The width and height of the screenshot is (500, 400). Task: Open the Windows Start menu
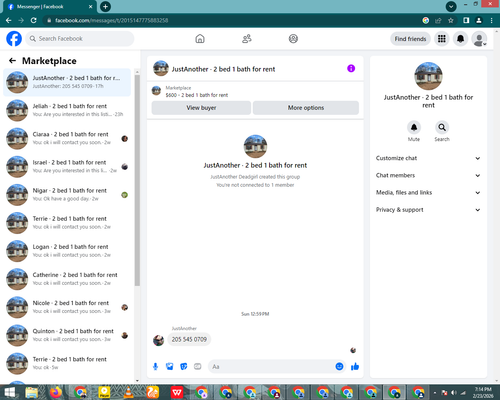(9, 392)
